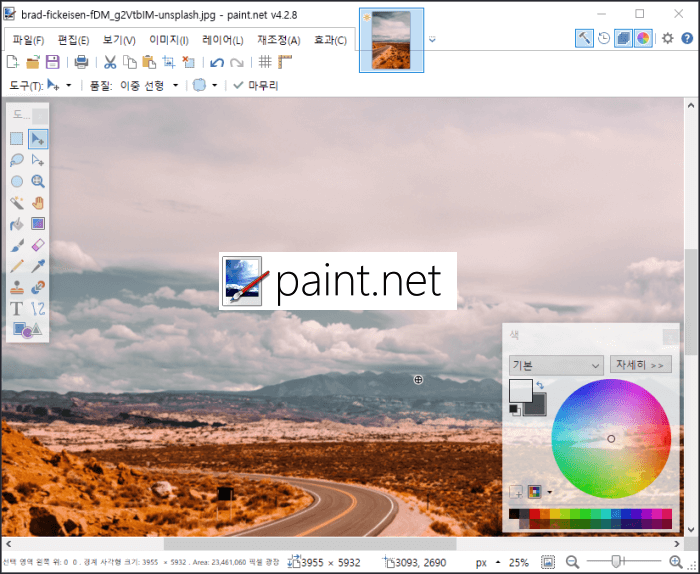The width and height of the screenshot is (700, 574).
Task: Open the 편집(E) menu
Action: point(73,40)
